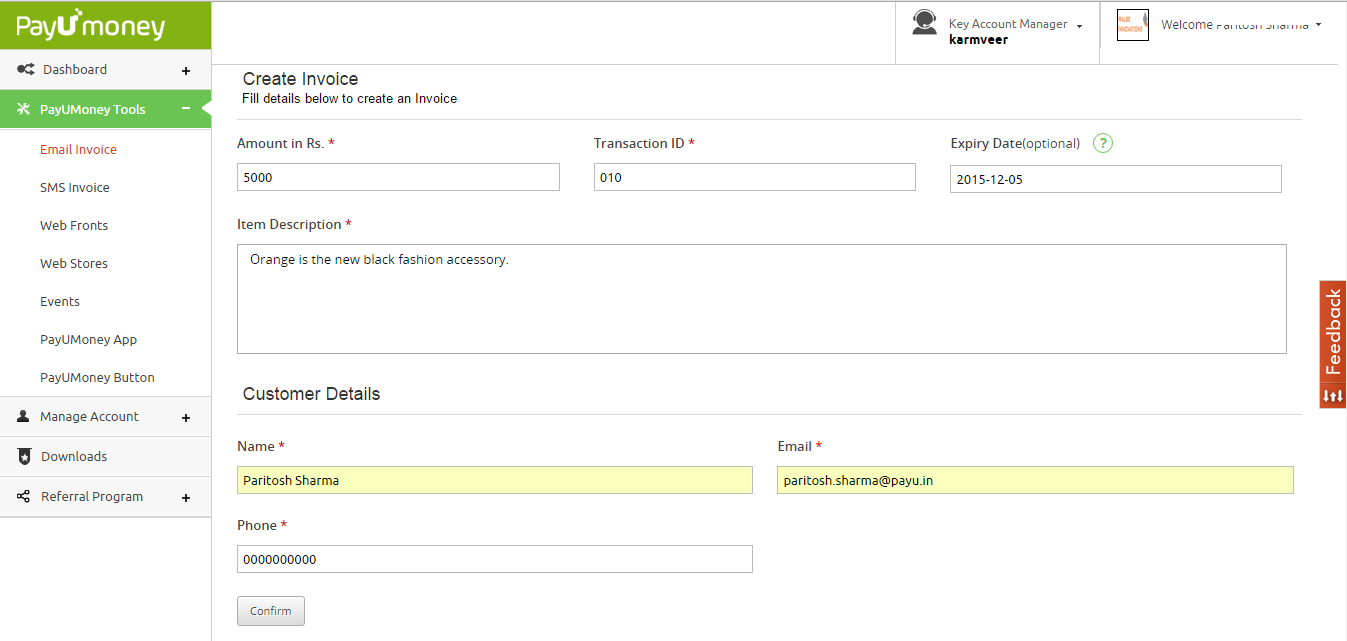Click the Expiry Date(optional) label

pos(1015,143)
